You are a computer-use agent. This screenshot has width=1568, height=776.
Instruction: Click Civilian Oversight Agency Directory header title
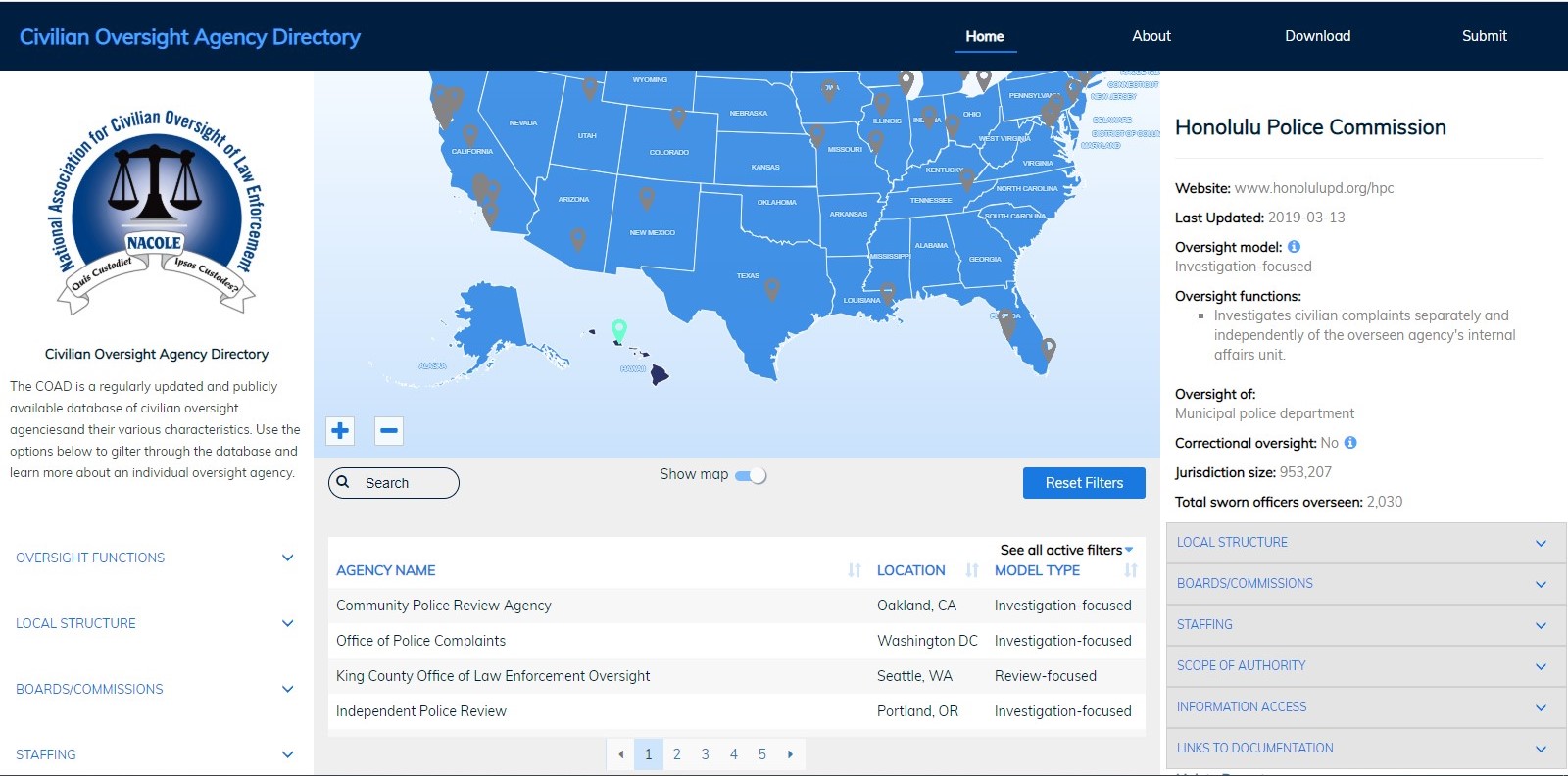tap(190, 37)
